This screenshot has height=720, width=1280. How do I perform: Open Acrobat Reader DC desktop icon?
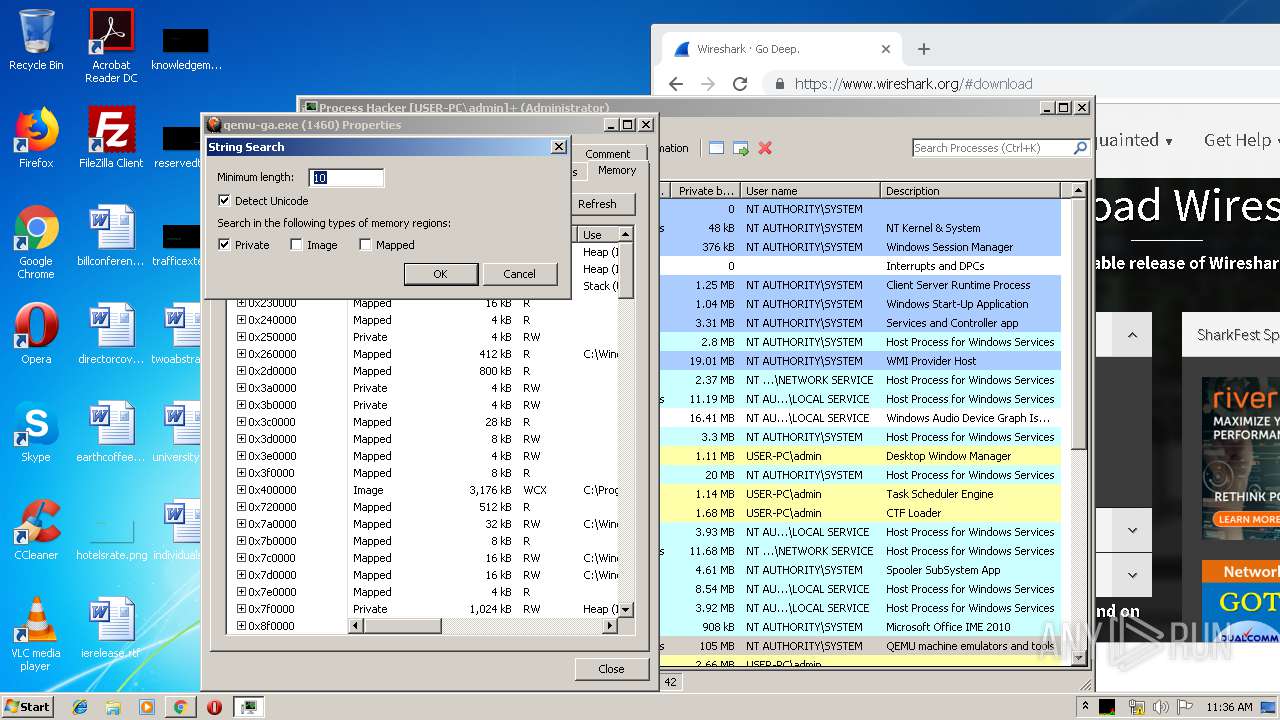click(x=111, y=45)
